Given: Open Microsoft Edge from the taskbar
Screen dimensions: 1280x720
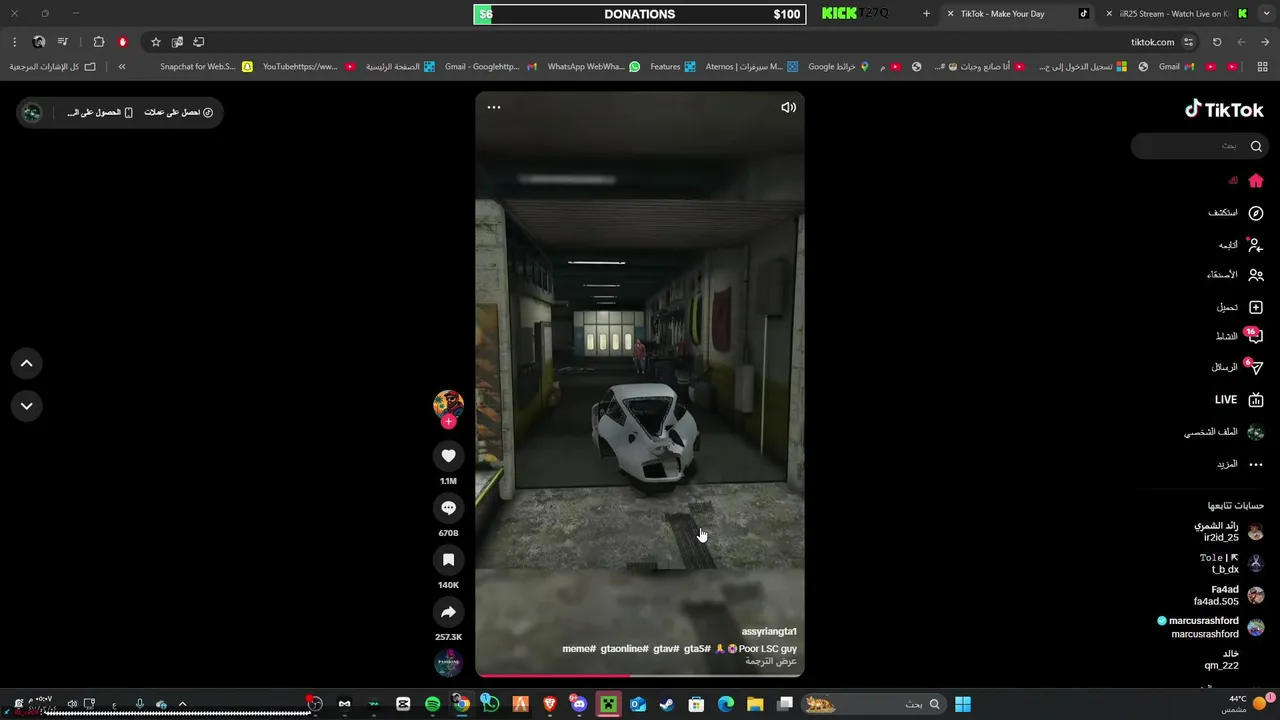Looking at the screenshot, I should 726,704.
